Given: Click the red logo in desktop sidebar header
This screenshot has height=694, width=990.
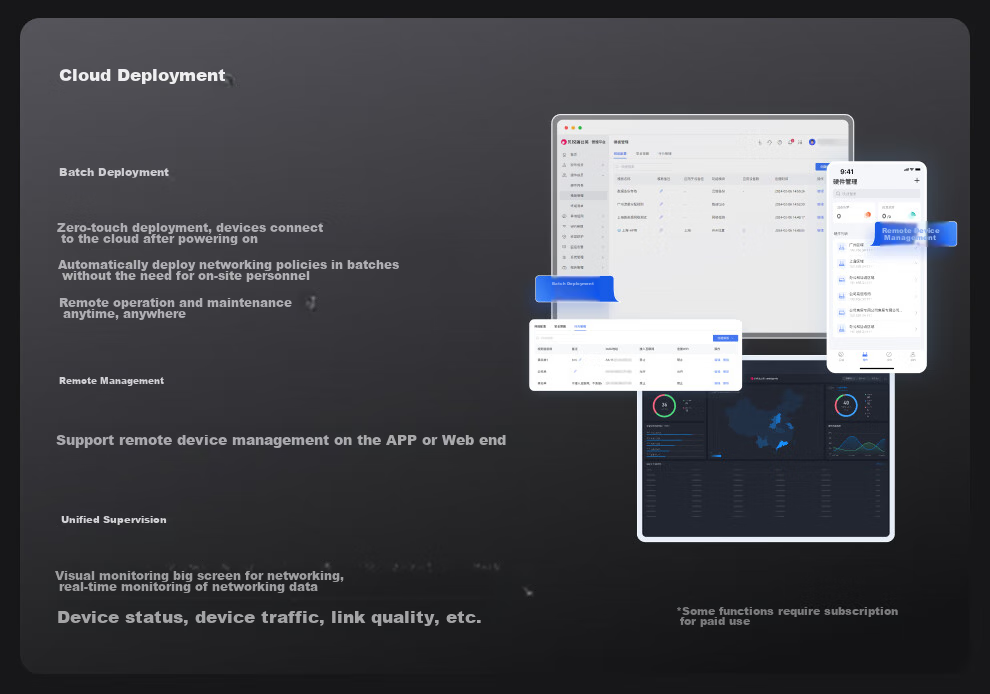Looking at the screenshot, I should 564,142.
